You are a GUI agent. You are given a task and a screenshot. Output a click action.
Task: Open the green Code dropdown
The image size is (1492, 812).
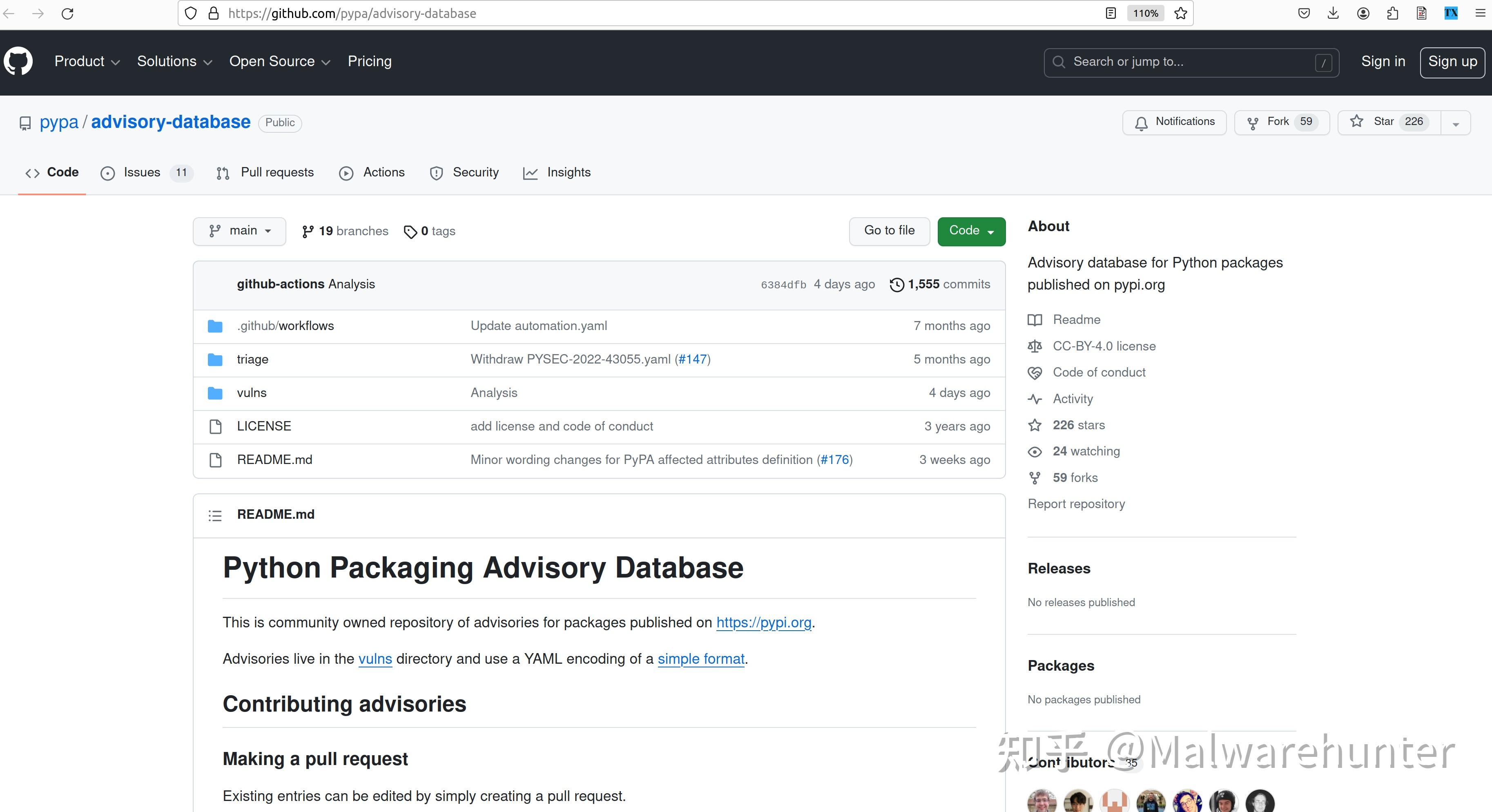pos(971,231)
